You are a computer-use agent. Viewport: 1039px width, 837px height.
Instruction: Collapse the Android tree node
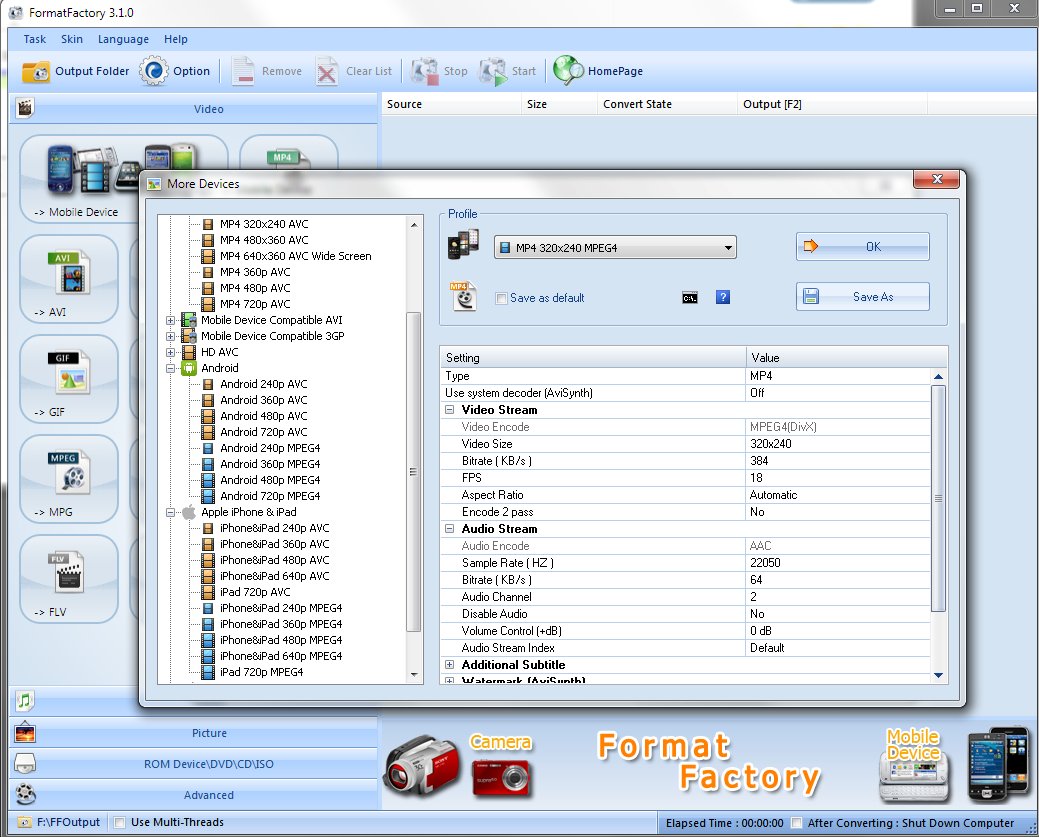pyautogui.click(x=170, y=368)
